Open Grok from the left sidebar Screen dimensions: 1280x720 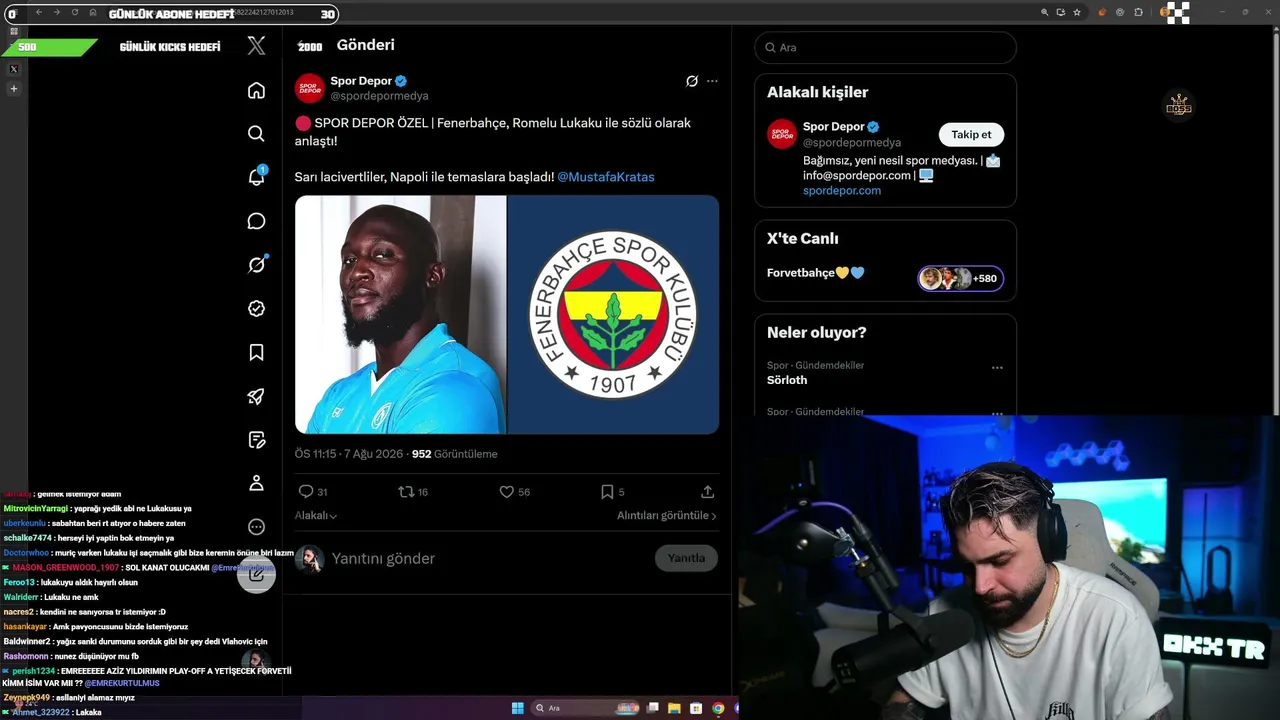click(x=257, y=264)
